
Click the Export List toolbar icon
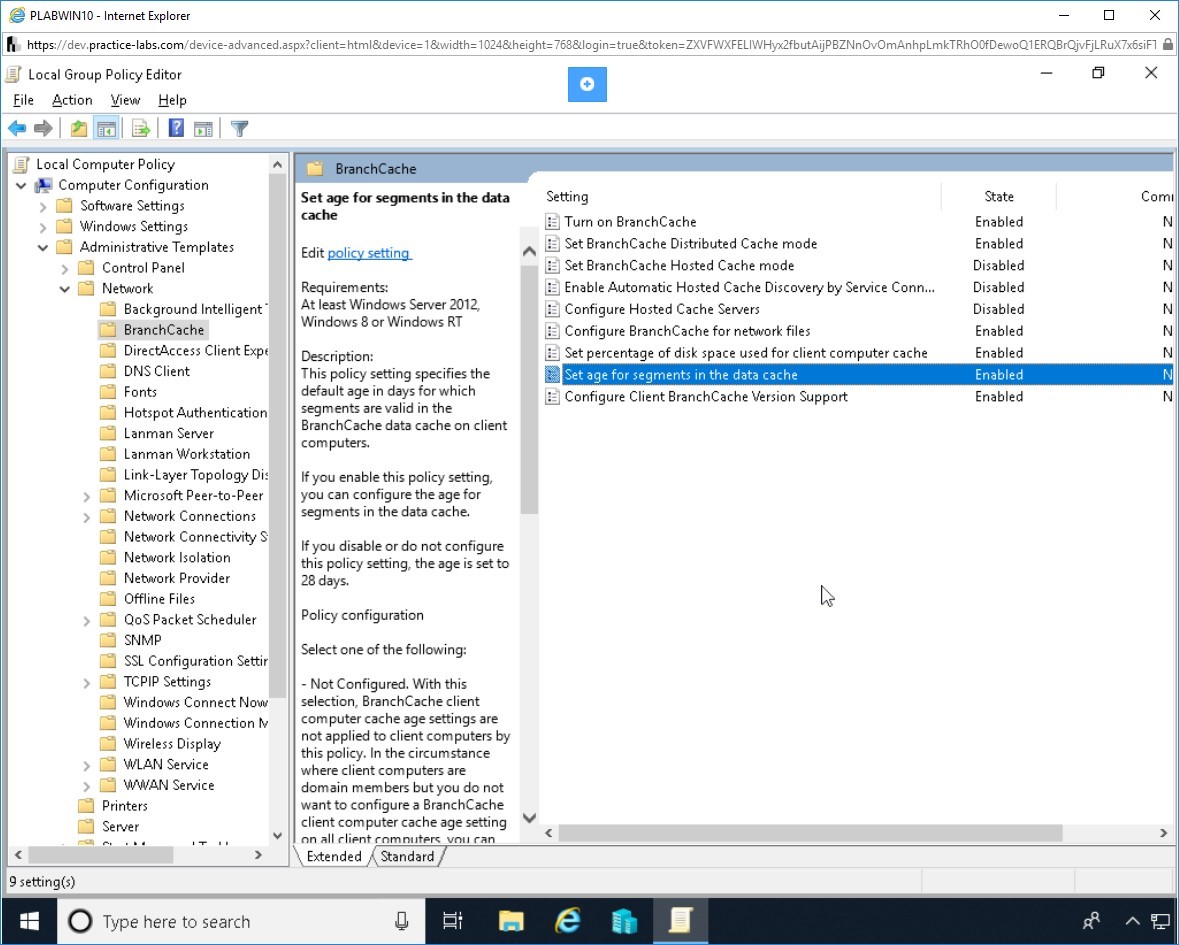coord(141,129)
